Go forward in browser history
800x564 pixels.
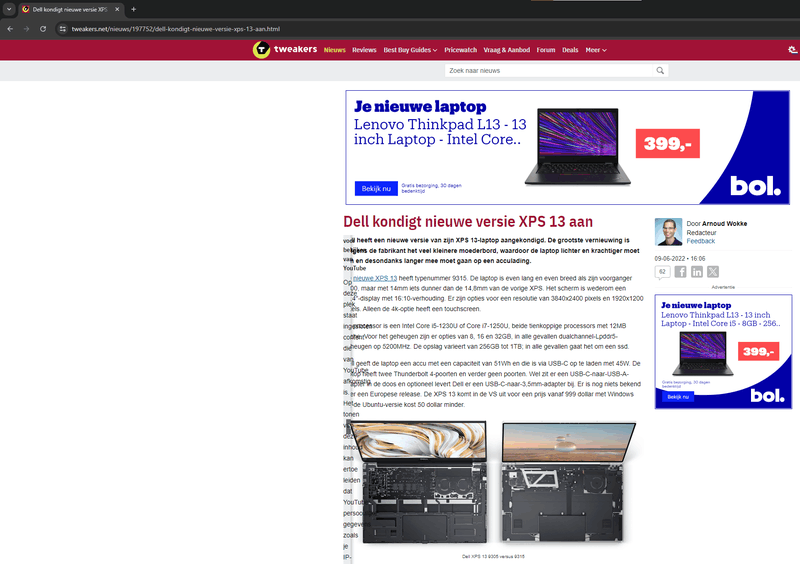coord(27,29)
